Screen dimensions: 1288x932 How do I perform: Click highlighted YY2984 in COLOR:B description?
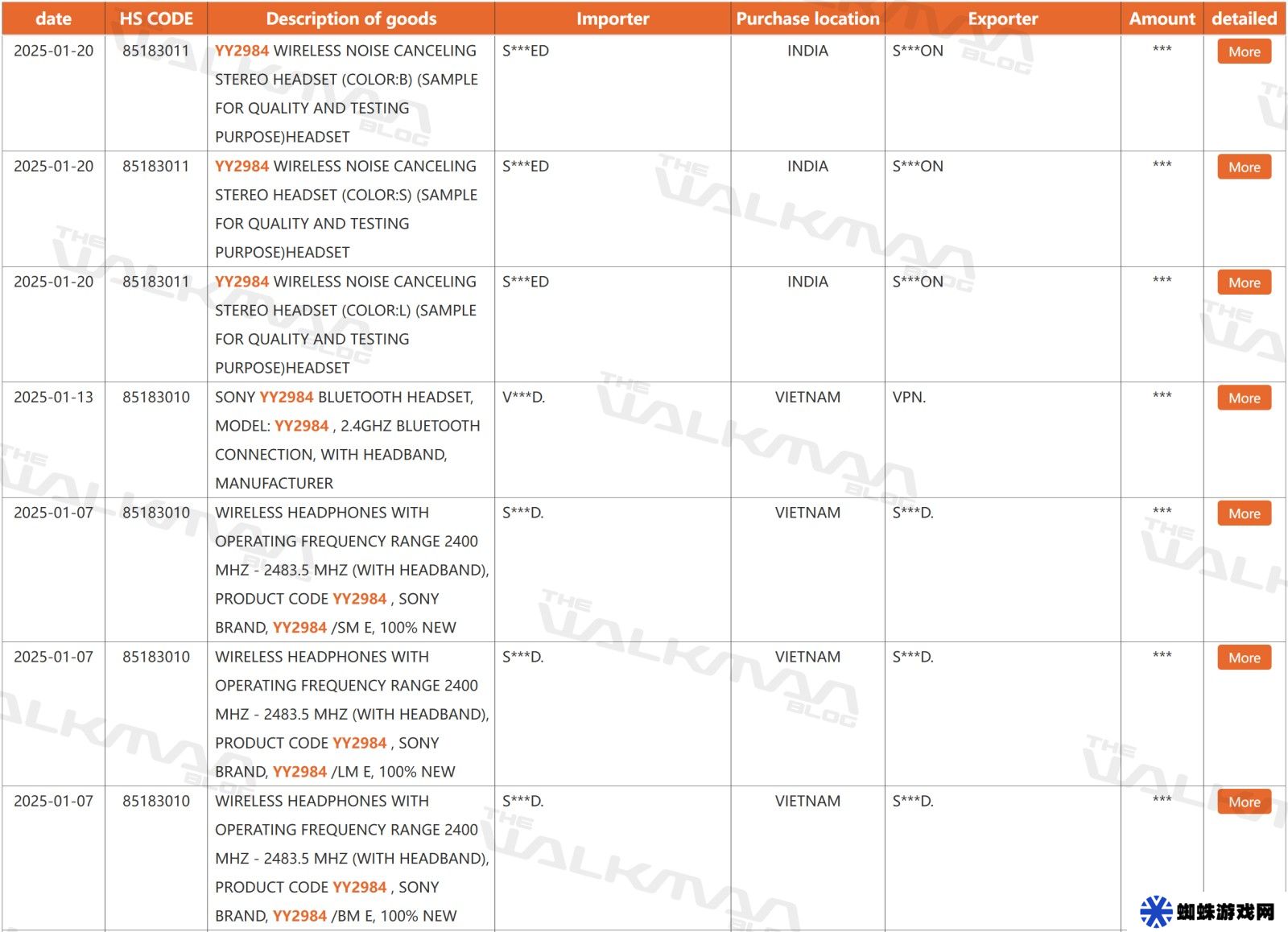(x=242, y=51)
